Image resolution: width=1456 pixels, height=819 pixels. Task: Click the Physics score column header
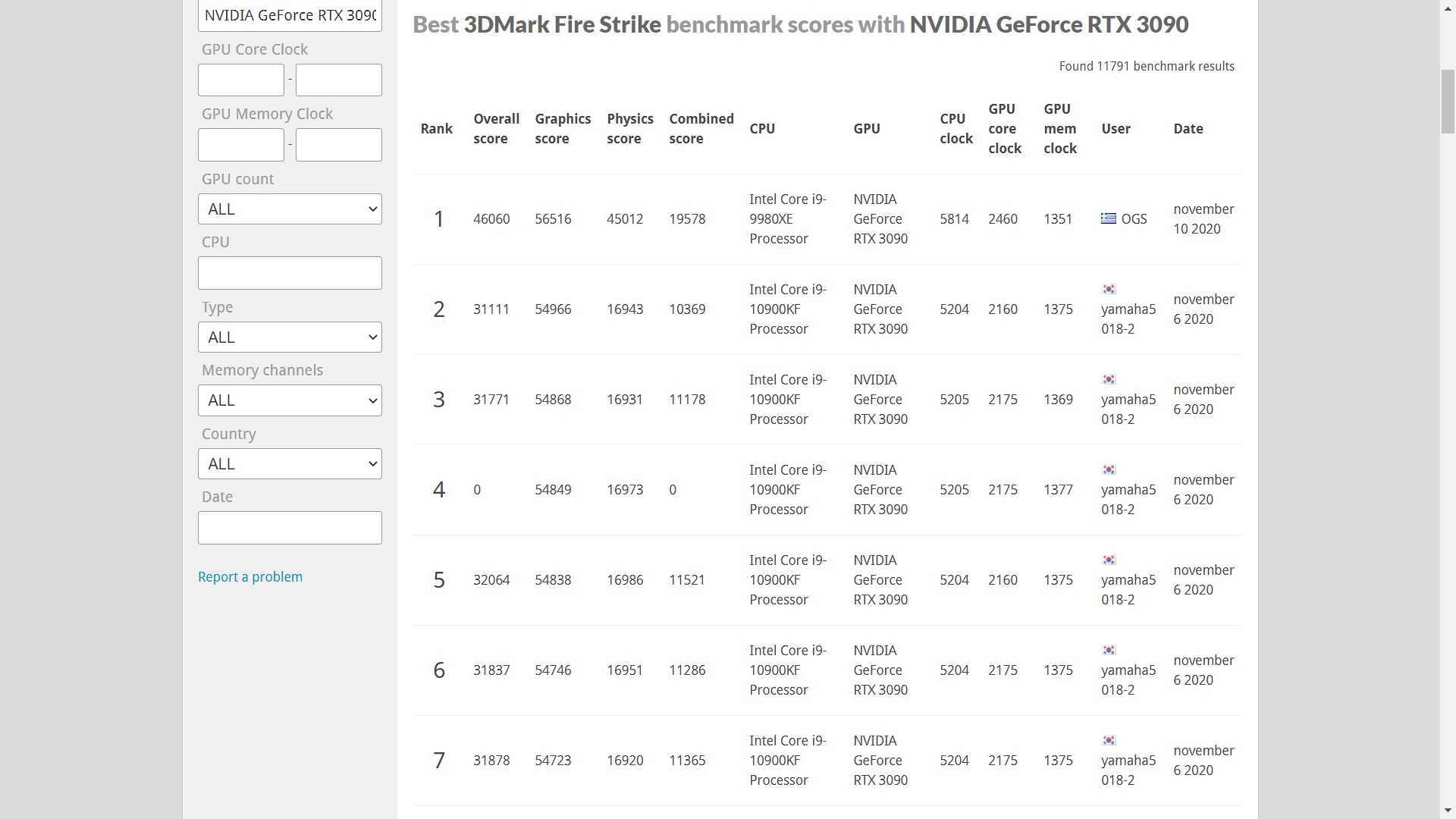point(630,129)
